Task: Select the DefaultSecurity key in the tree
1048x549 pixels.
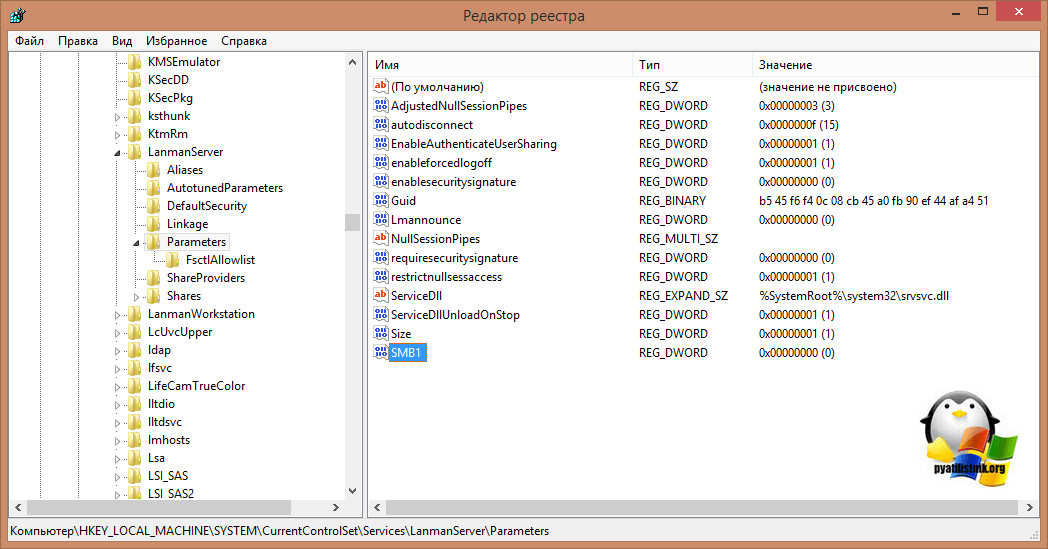Action: coord(207,206)
